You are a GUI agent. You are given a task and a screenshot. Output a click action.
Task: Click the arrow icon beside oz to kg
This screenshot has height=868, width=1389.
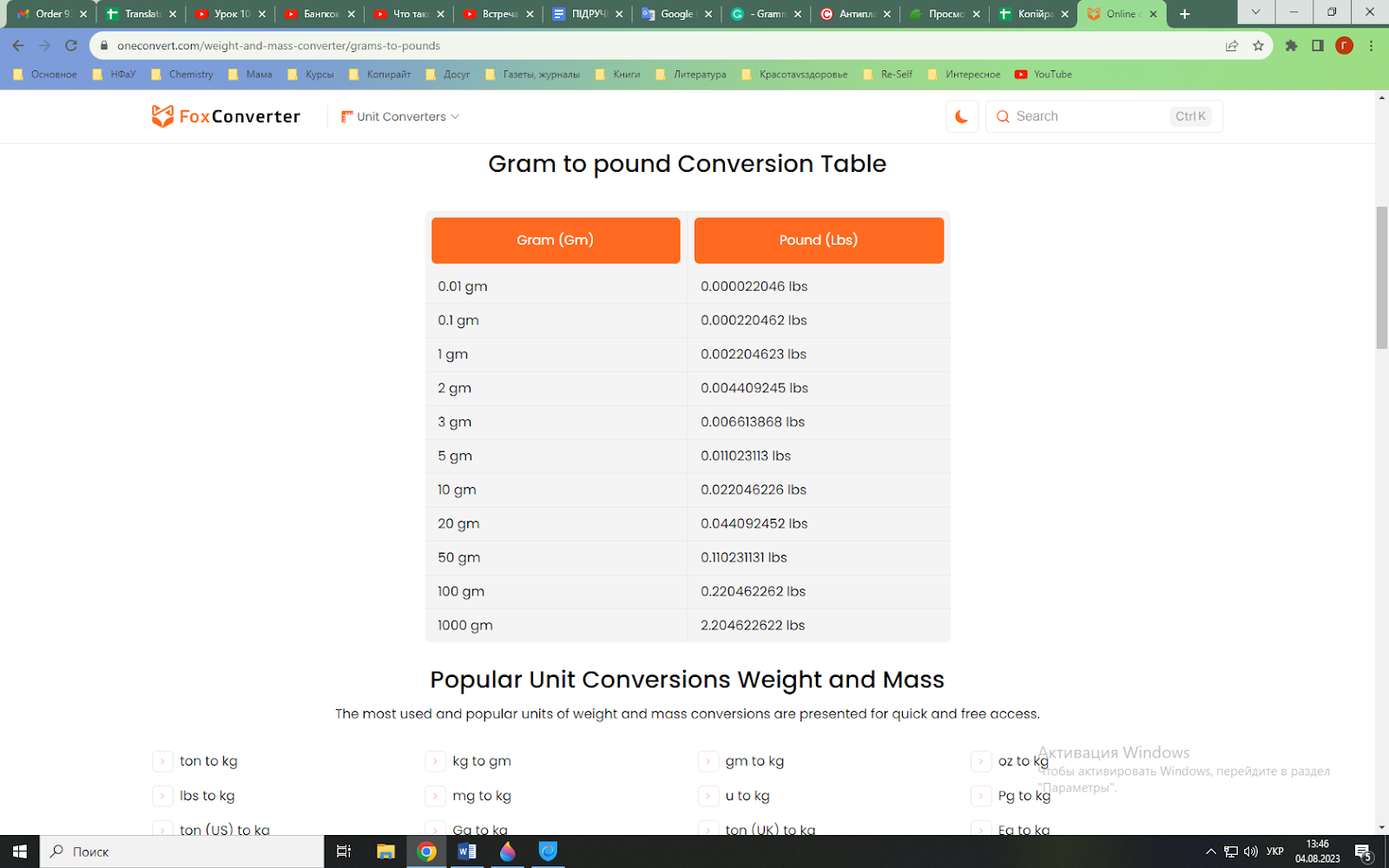click(x=981, y=761)
